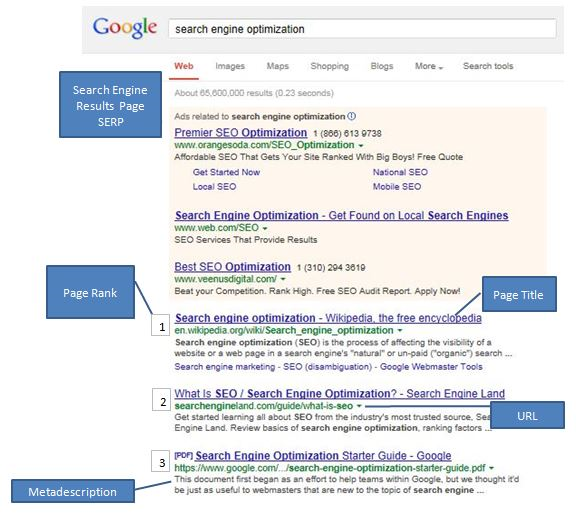The image size is (576, 517).
Task: Click the Search engine marketing sublink
Action: [224, 367]
